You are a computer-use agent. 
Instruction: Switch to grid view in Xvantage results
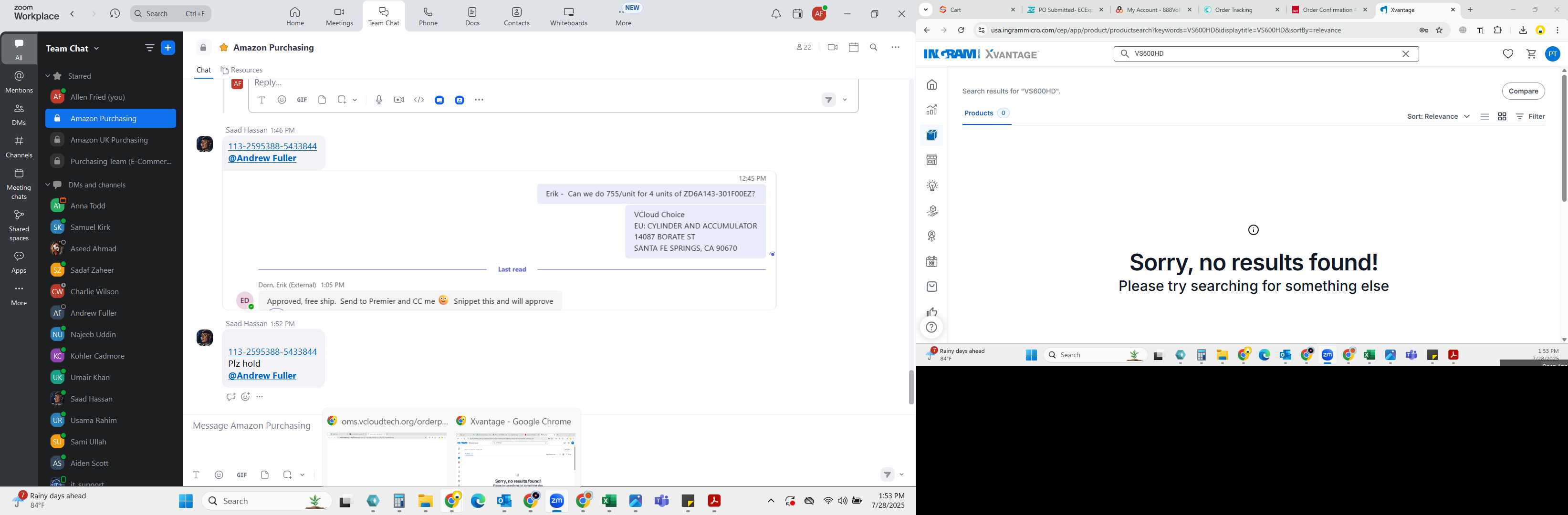coord(1502,116)
